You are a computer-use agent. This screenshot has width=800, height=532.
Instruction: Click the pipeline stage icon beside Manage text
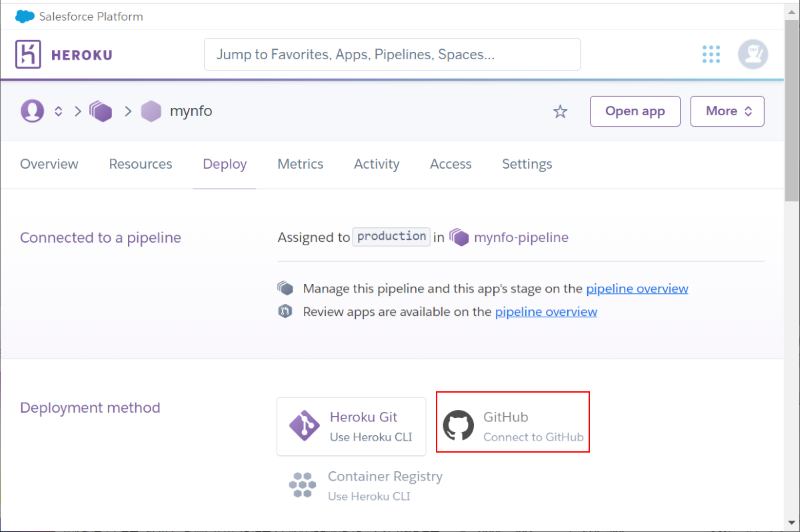(285, 288)
